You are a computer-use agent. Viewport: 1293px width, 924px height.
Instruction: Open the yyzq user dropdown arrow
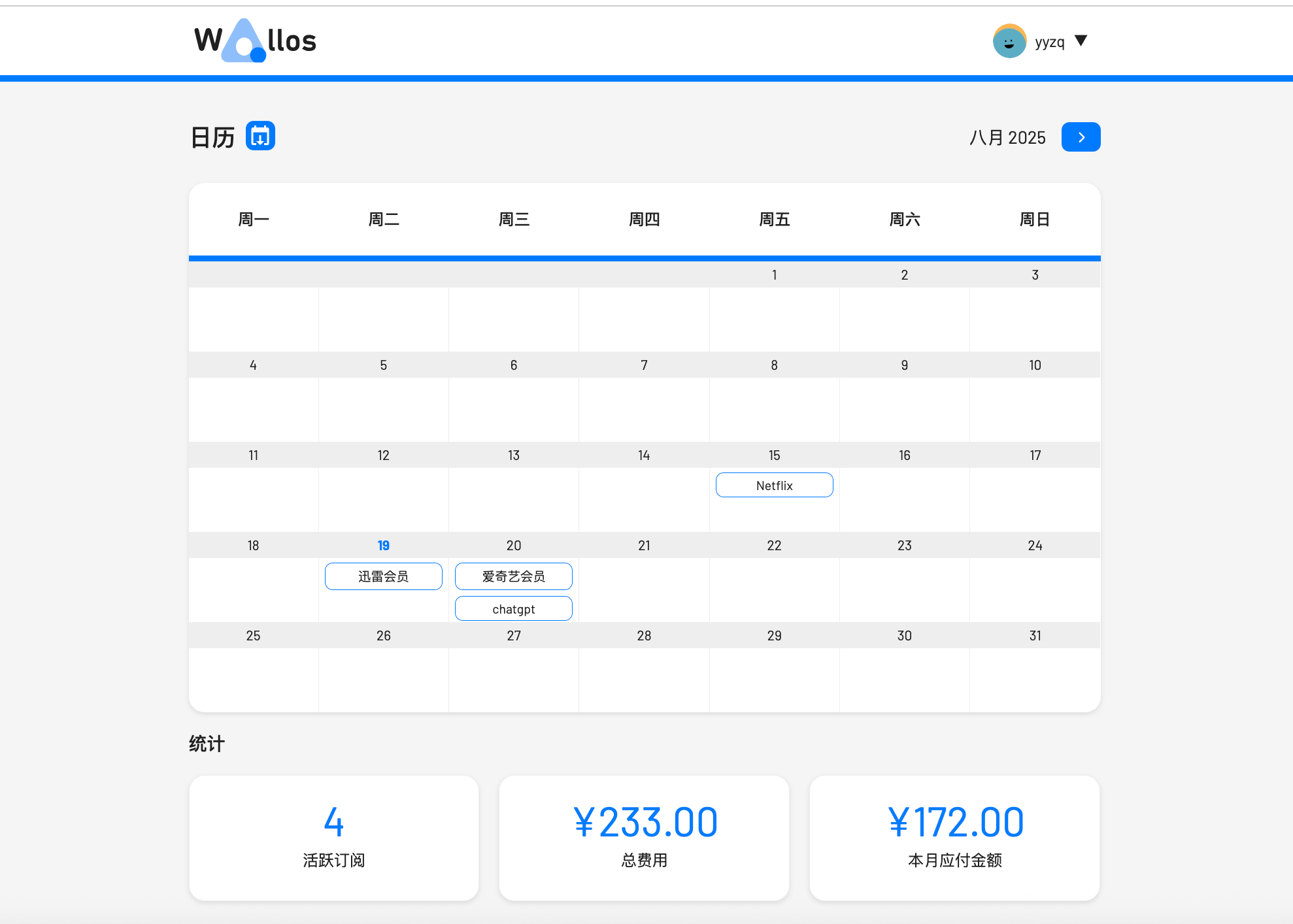(x=1081, y=41)
